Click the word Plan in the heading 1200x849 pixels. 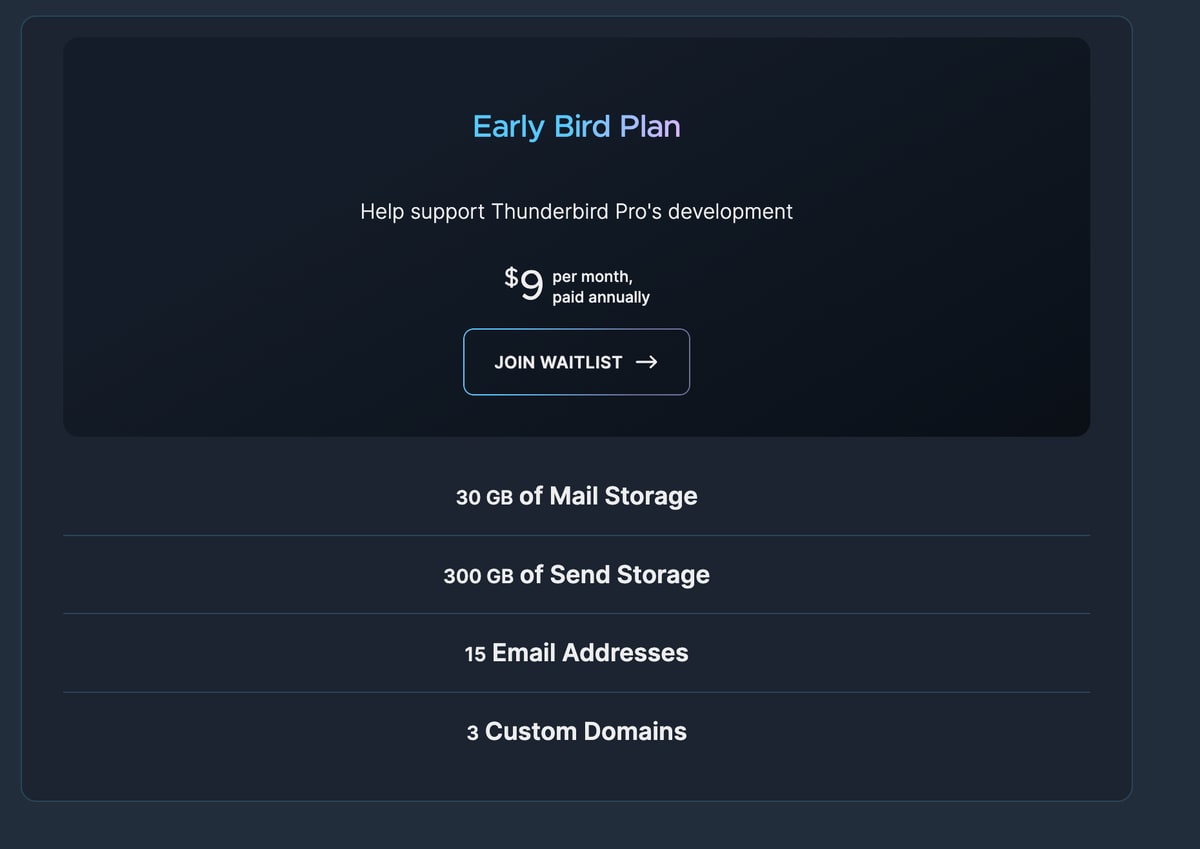tap(650, 127)
